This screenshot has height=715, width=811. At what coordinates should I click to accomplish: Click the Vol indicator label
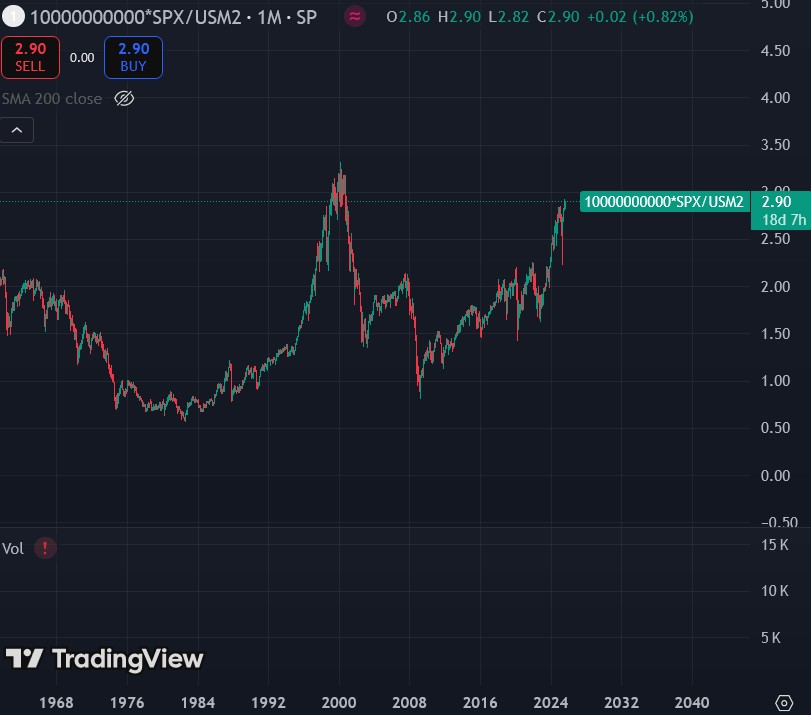13,548
